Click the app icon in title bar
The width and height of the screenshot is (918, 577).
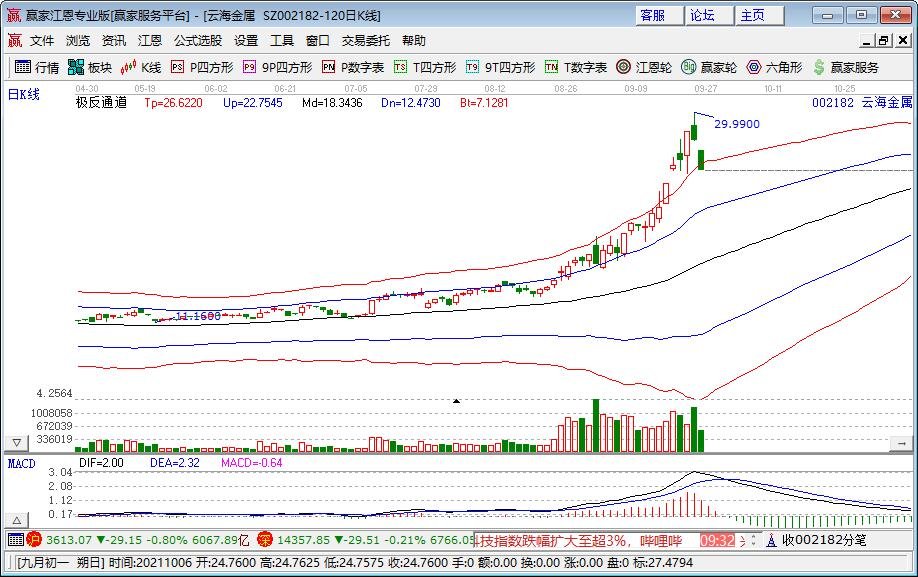13,15
